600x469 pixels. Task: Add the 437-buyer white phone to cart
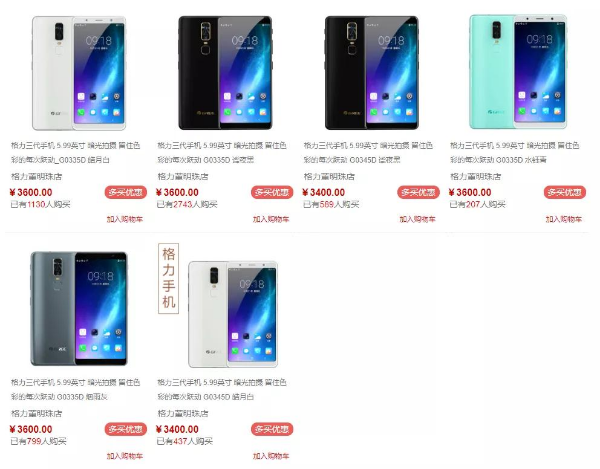pos(271,456)
